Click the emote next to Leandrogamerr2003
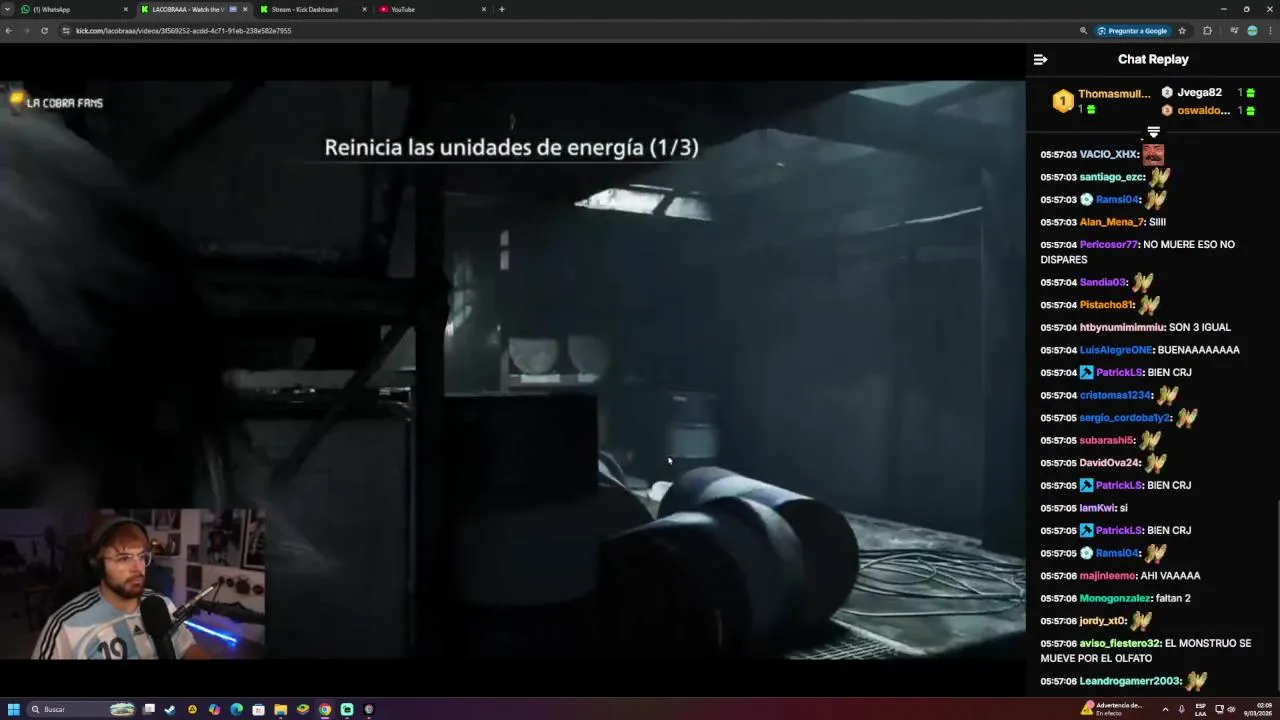Viewport: 1280px width, 720px height. coord(1196,681)
